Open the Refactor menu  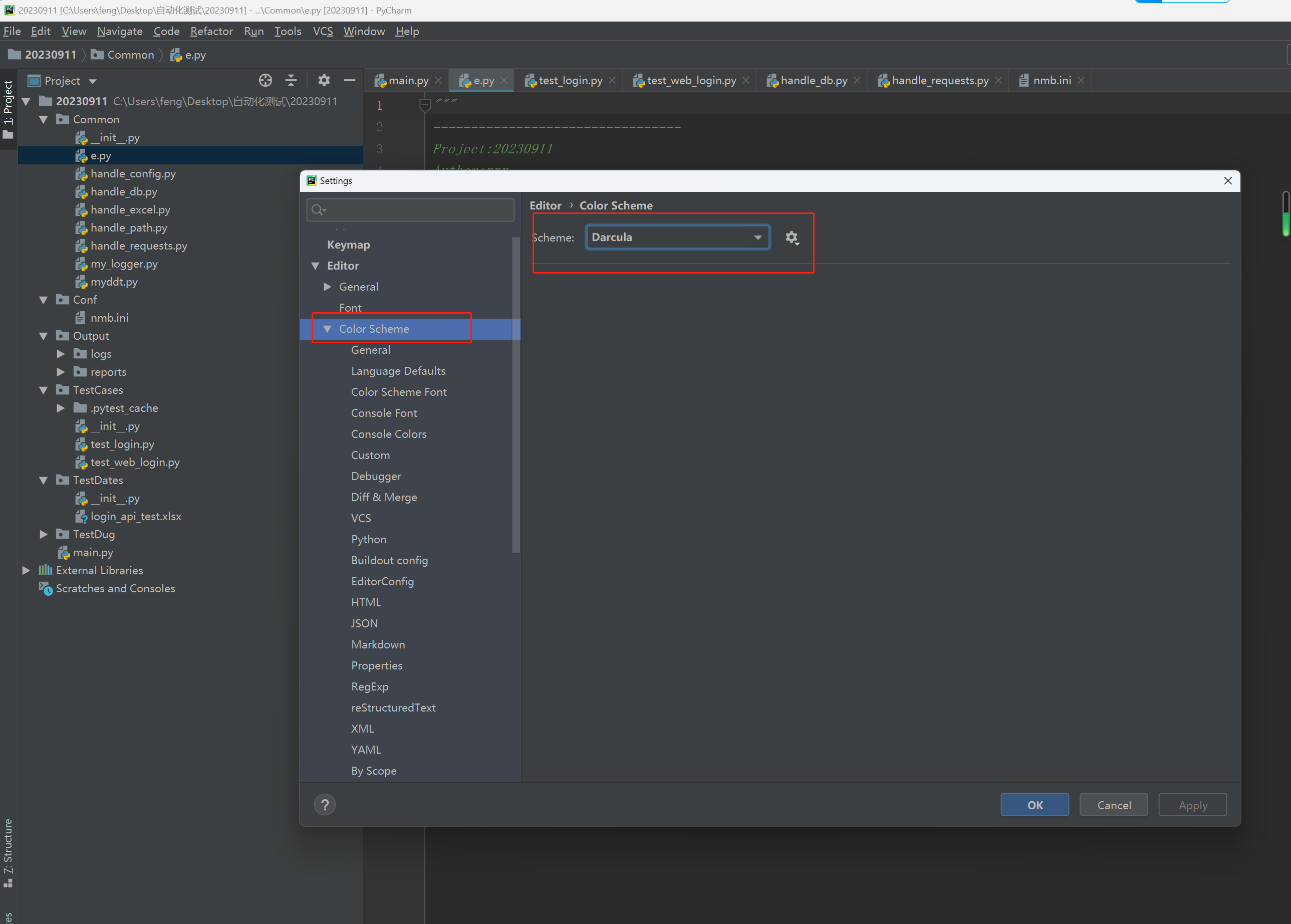point(211,31)
